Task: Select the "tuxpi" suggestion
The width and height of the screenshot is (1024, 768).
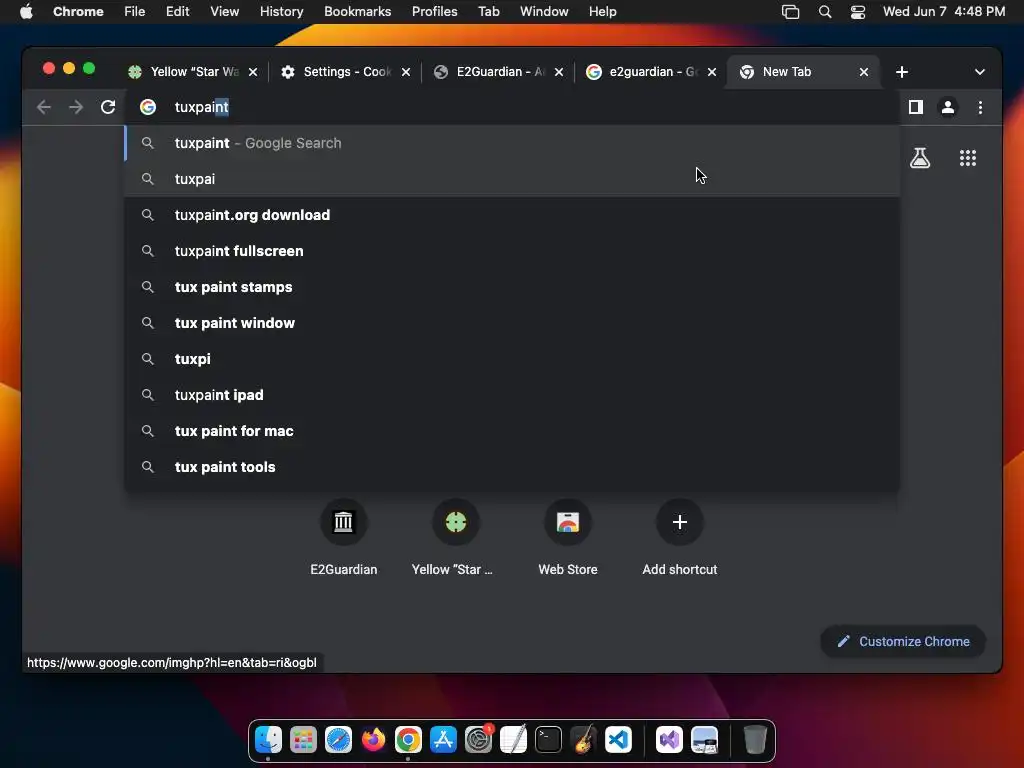Action: coord(513,359)
